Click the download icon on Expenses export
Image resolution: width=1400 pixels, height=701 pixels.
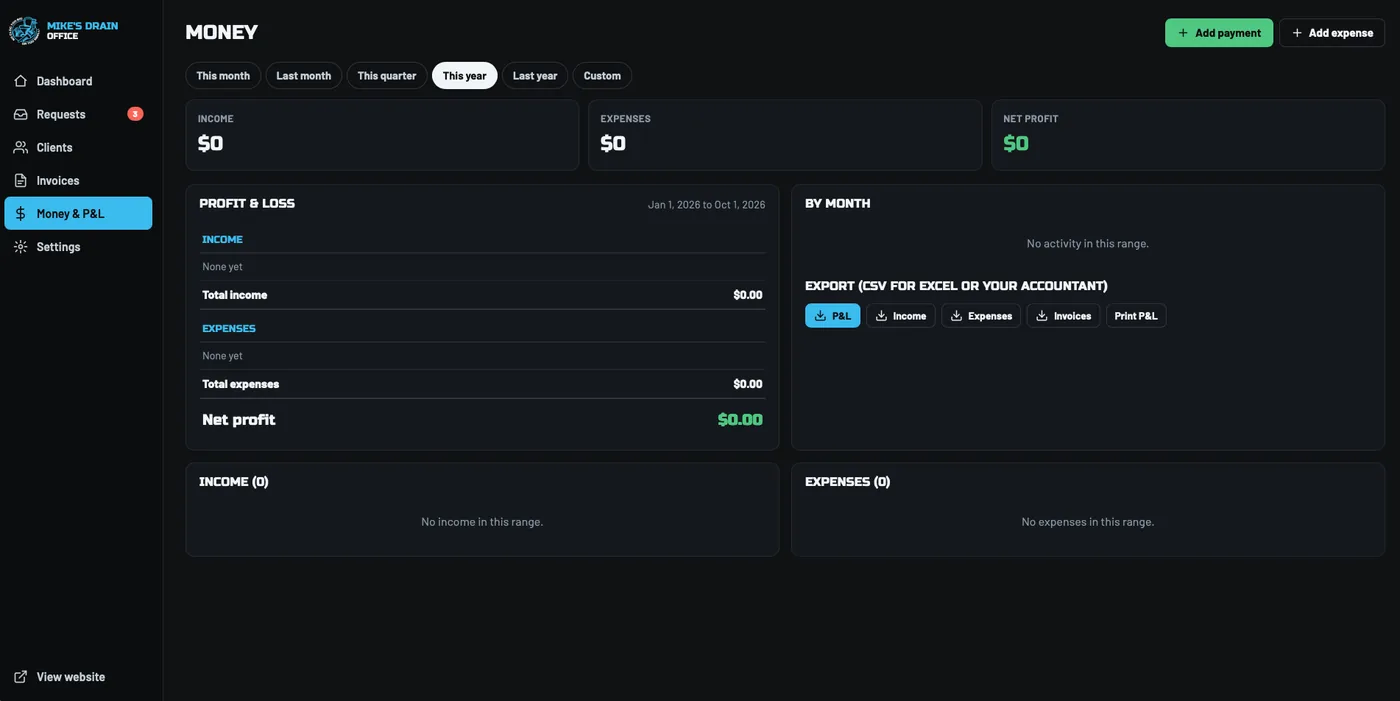tap(956, 316)
